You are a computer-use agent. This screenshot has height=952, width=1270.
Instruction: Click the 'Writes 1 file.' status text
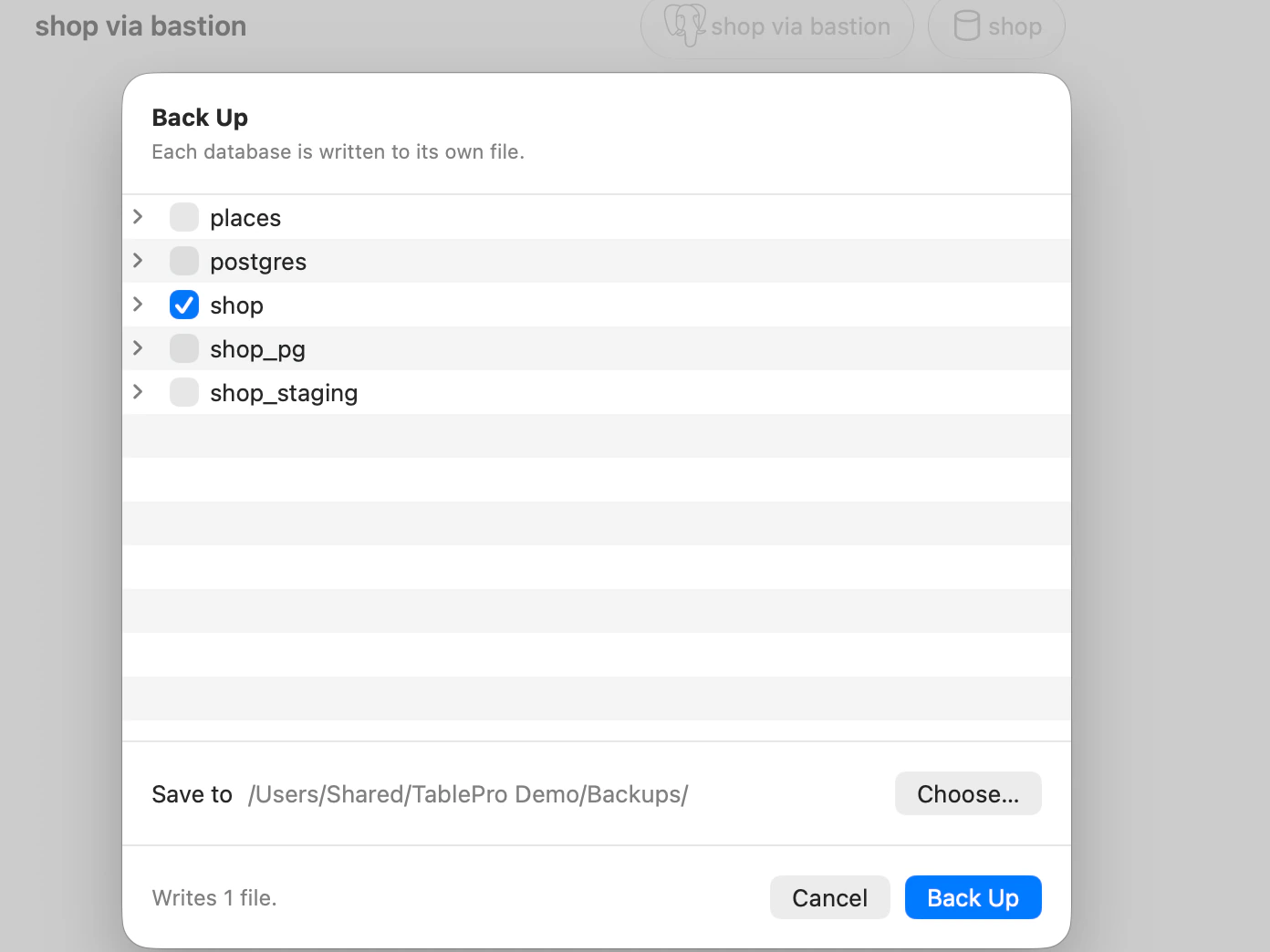[214, 898]
